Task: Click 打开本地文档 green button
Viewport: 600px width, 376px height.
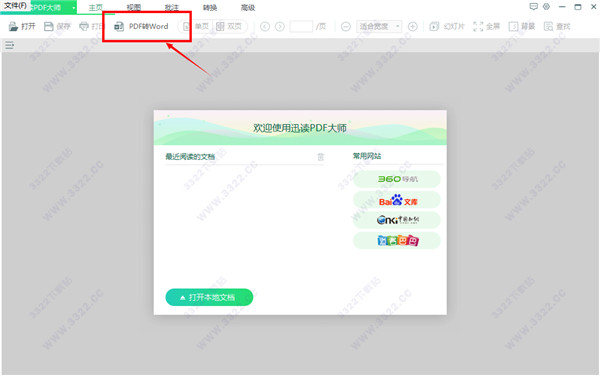Action: (209, 297)
